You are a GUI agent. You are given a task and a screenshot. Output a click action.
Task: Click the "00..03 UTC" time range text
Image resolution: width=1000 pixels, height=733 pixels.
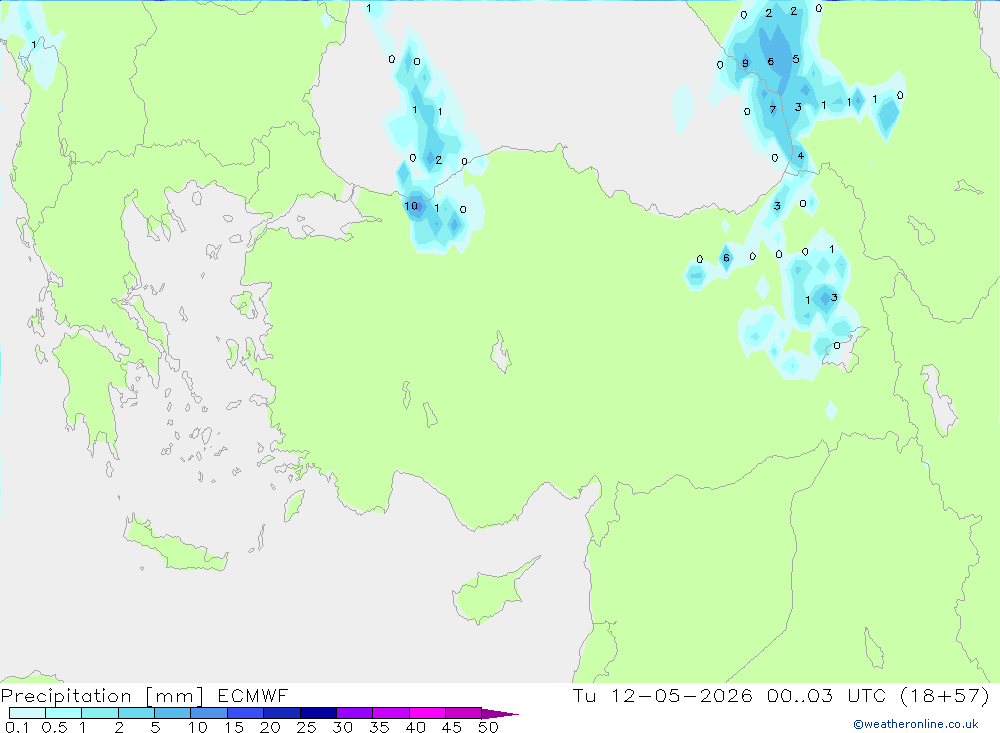(x=827, y=695)
